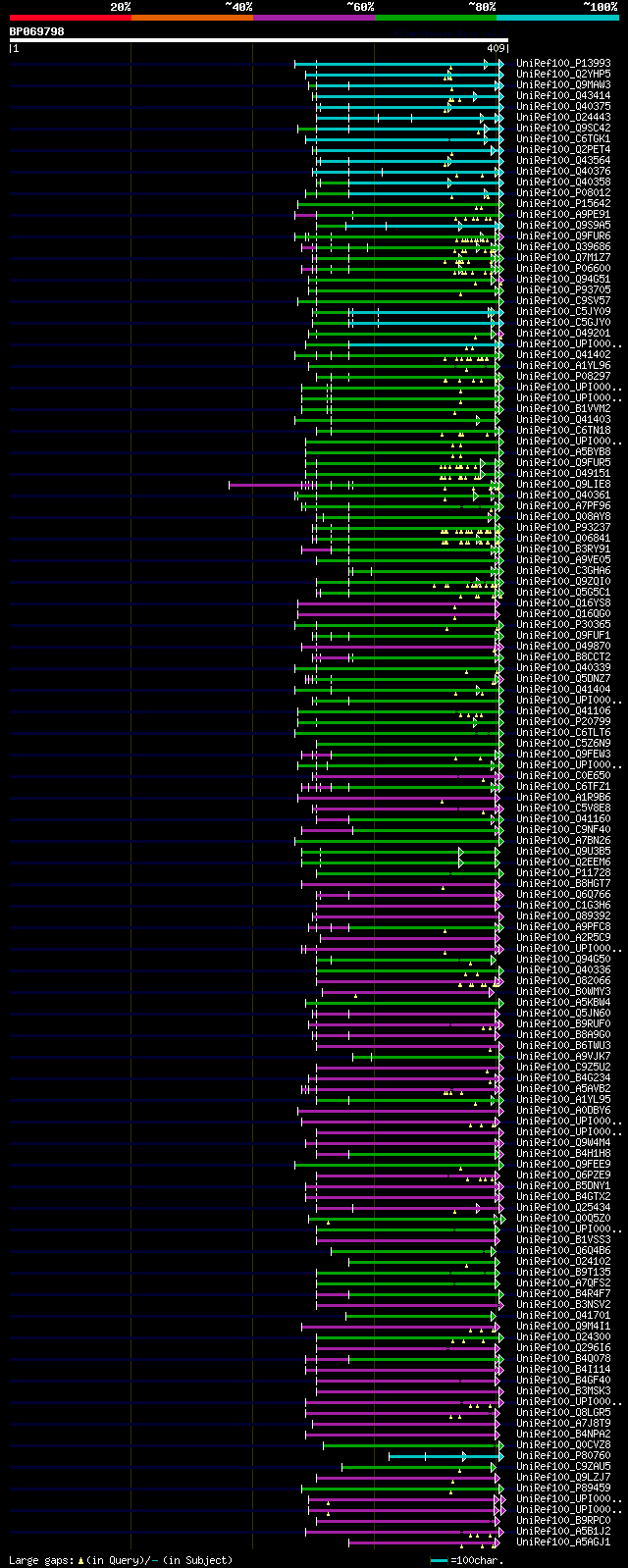Open hit UniRef100_Q2YHP5
The height and width of the screenshot is (1568, 628).
coord(563,75)
